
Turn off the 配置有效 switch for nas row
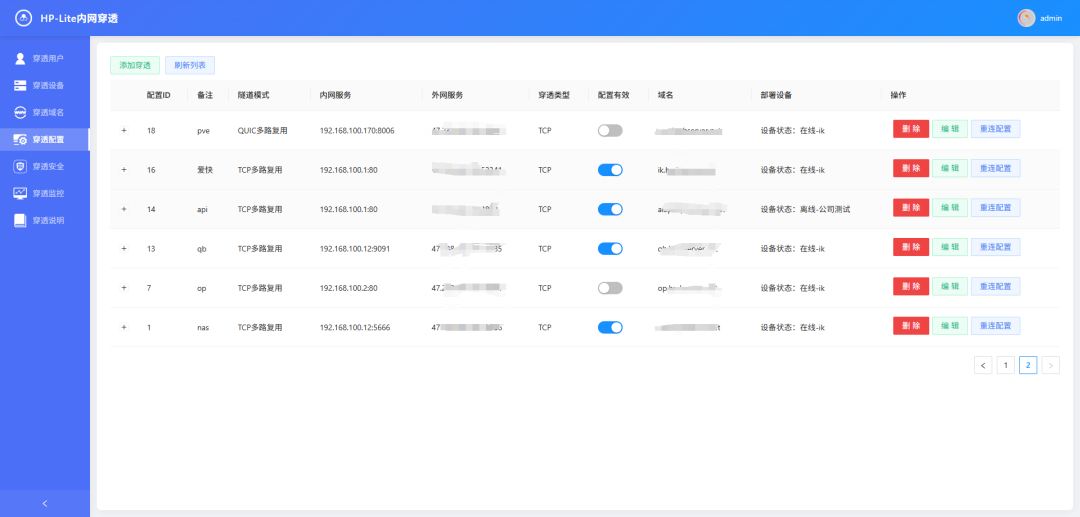click(610, 327)
